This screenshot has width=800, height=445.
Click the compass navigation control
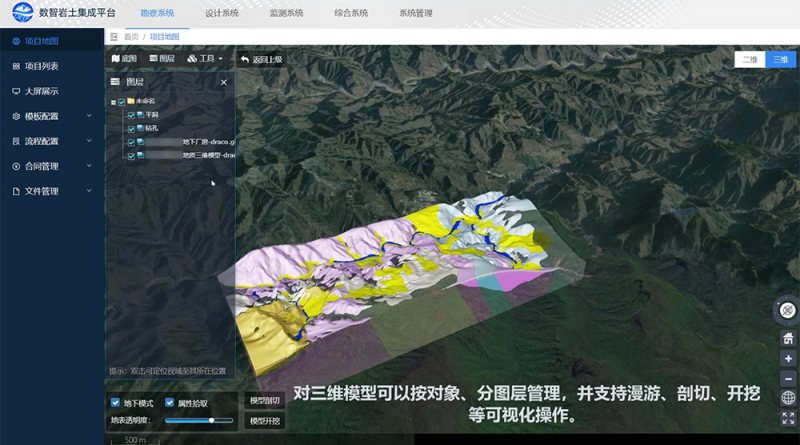click(788, 310)
